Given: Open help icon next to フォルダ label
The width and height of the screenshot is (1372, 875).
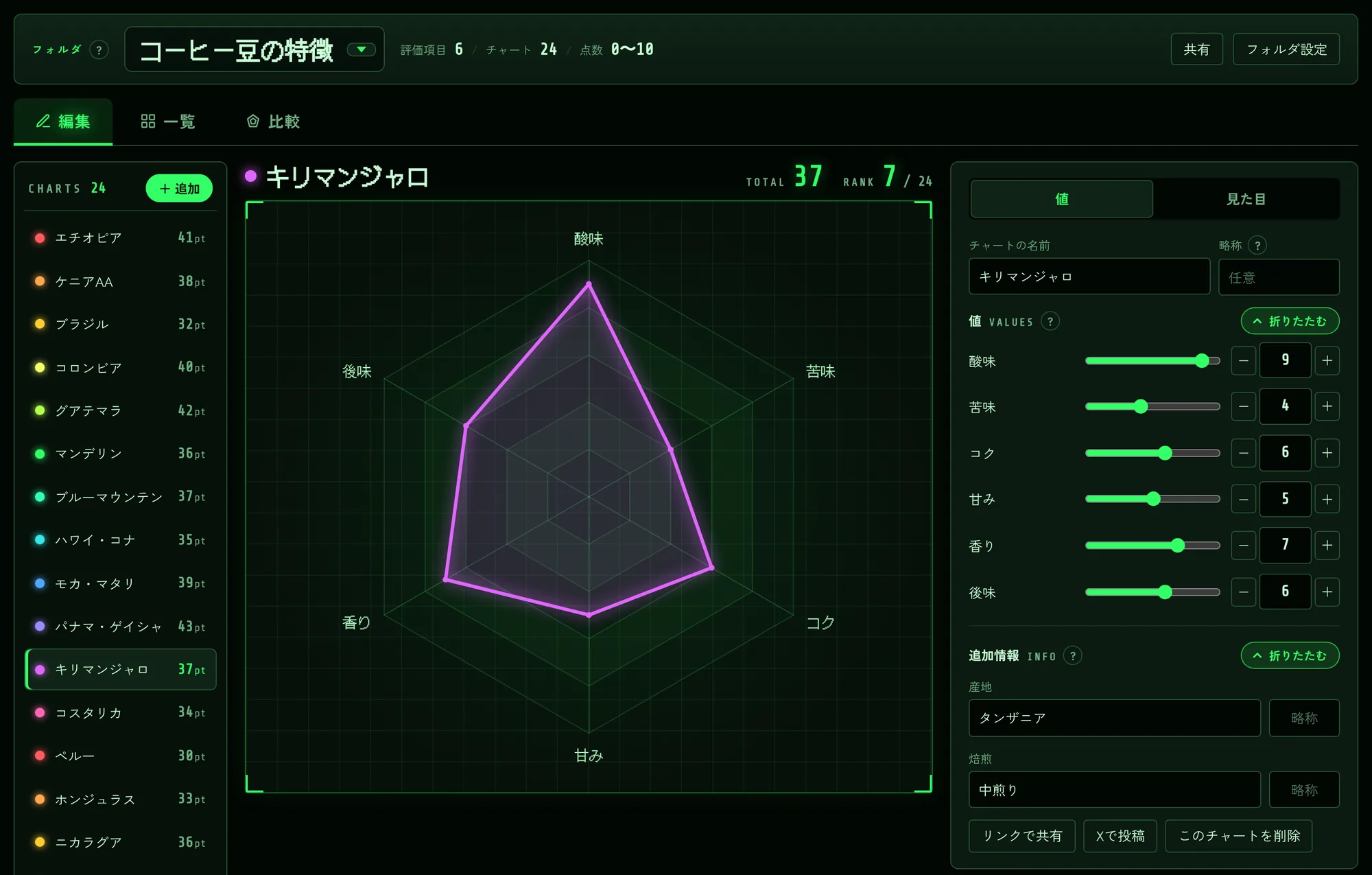Looking at the screenshot, I should click(x=99, y=50).
